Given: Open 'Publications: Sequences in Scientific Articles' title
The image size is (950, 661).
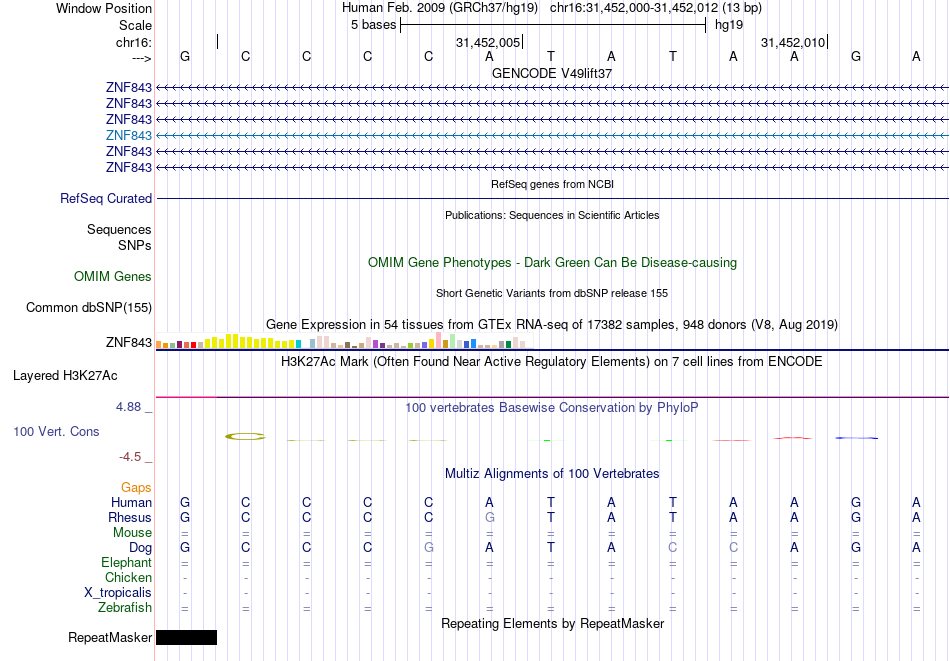Looking at the screenshot, I should click(x=552, y=215).
